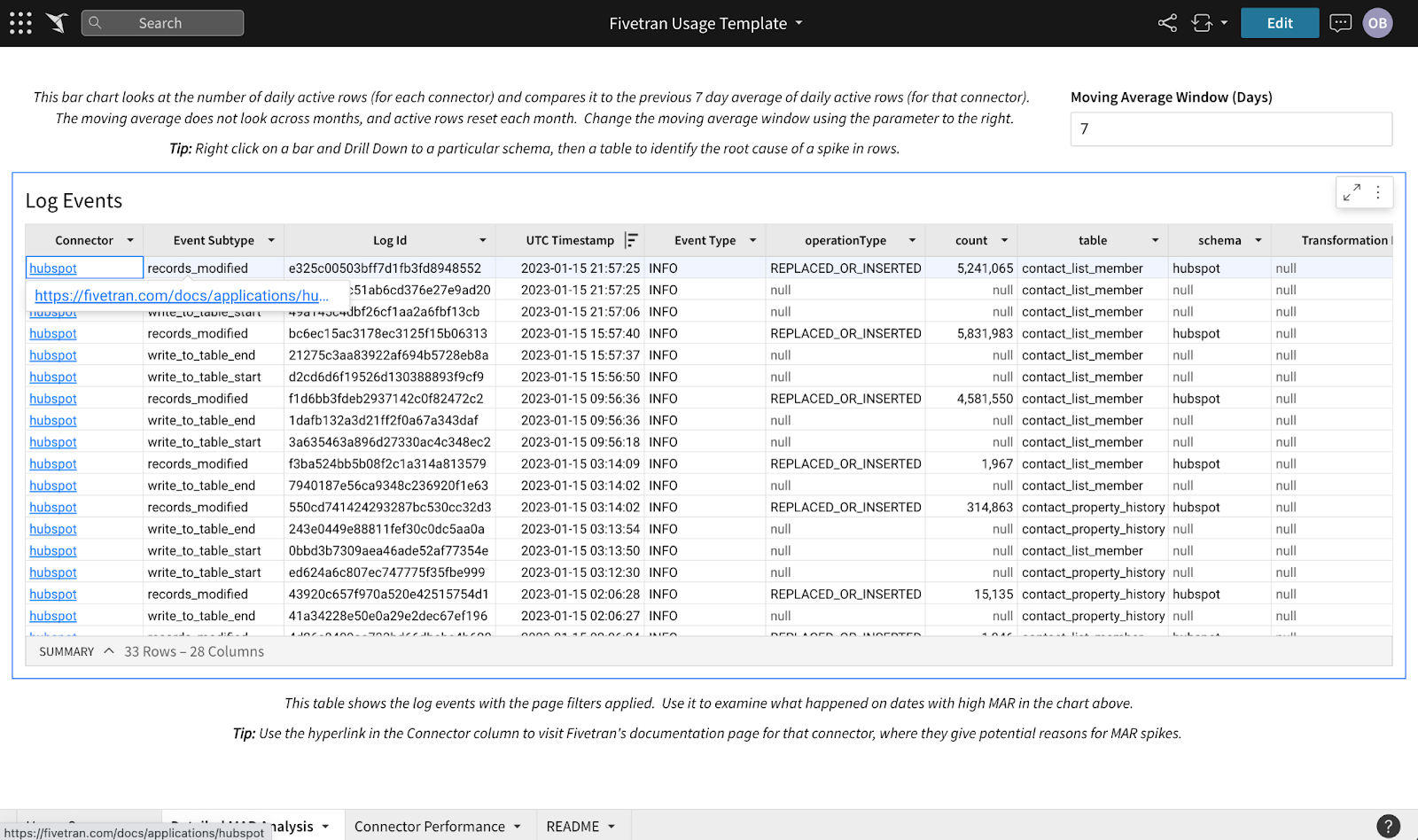1418x840 pixels.
Task: Share the dashboard via the share icon
Action: 1166,22
